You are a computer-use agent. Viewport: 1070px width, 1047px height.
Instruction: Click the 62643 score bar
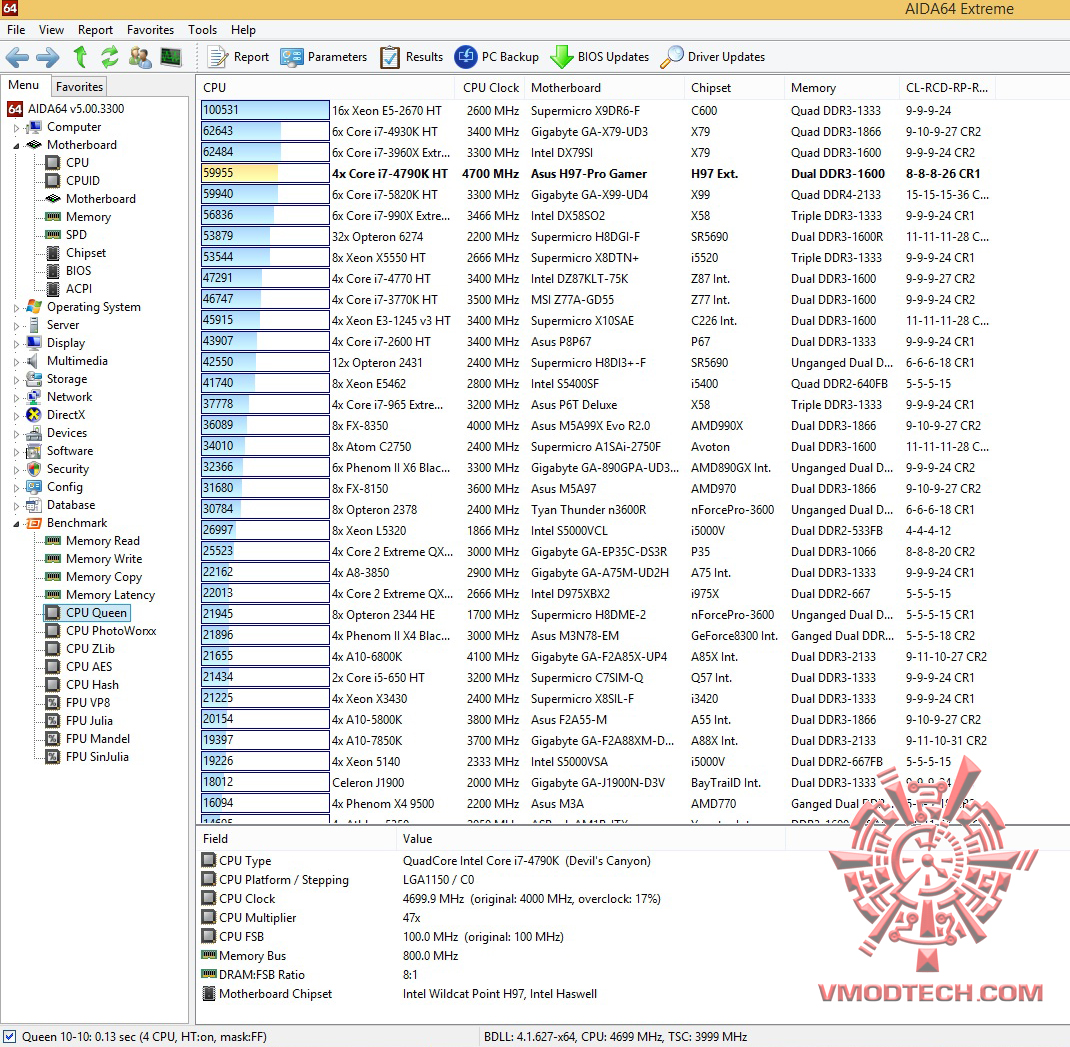(265, 131)
